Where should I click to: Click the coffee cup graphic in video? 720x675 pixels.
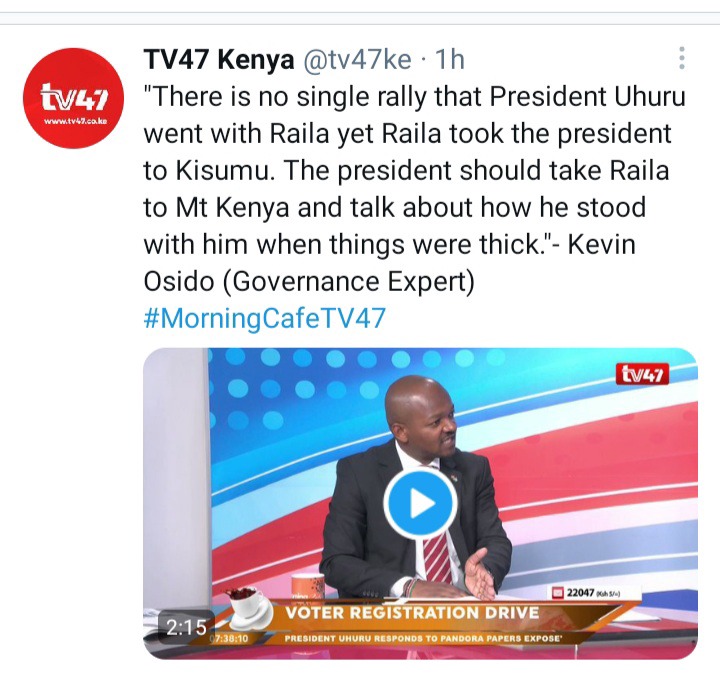coord(250,608)
